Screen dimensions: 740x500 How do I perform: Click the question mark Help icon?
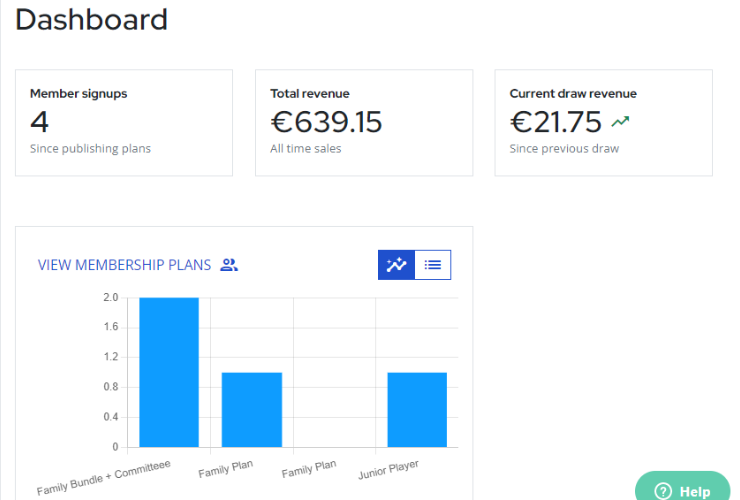(x=663, y=491)
